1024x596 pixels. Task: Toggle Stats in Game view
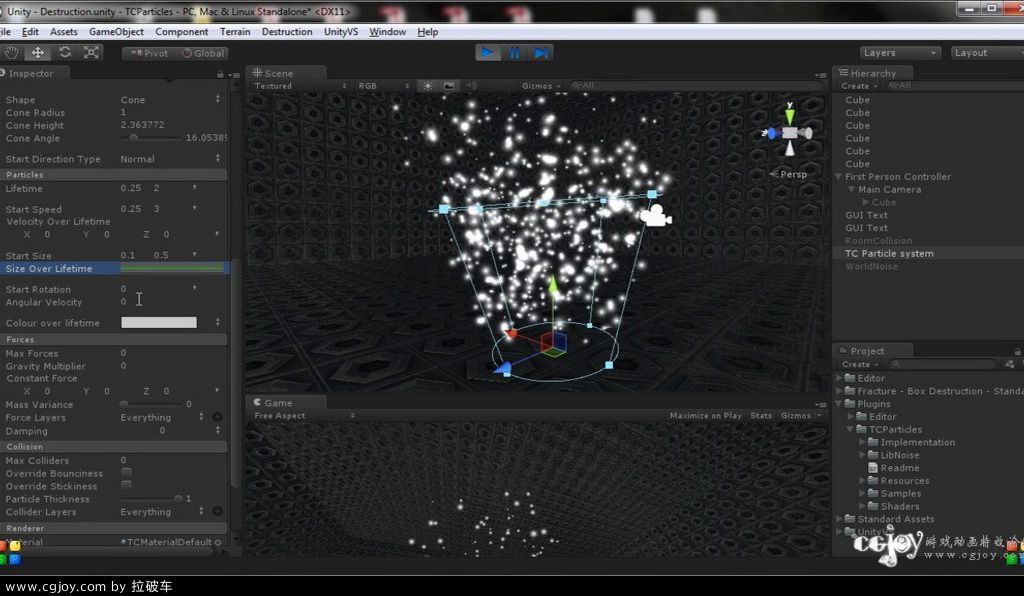click(x=761, y=416)
